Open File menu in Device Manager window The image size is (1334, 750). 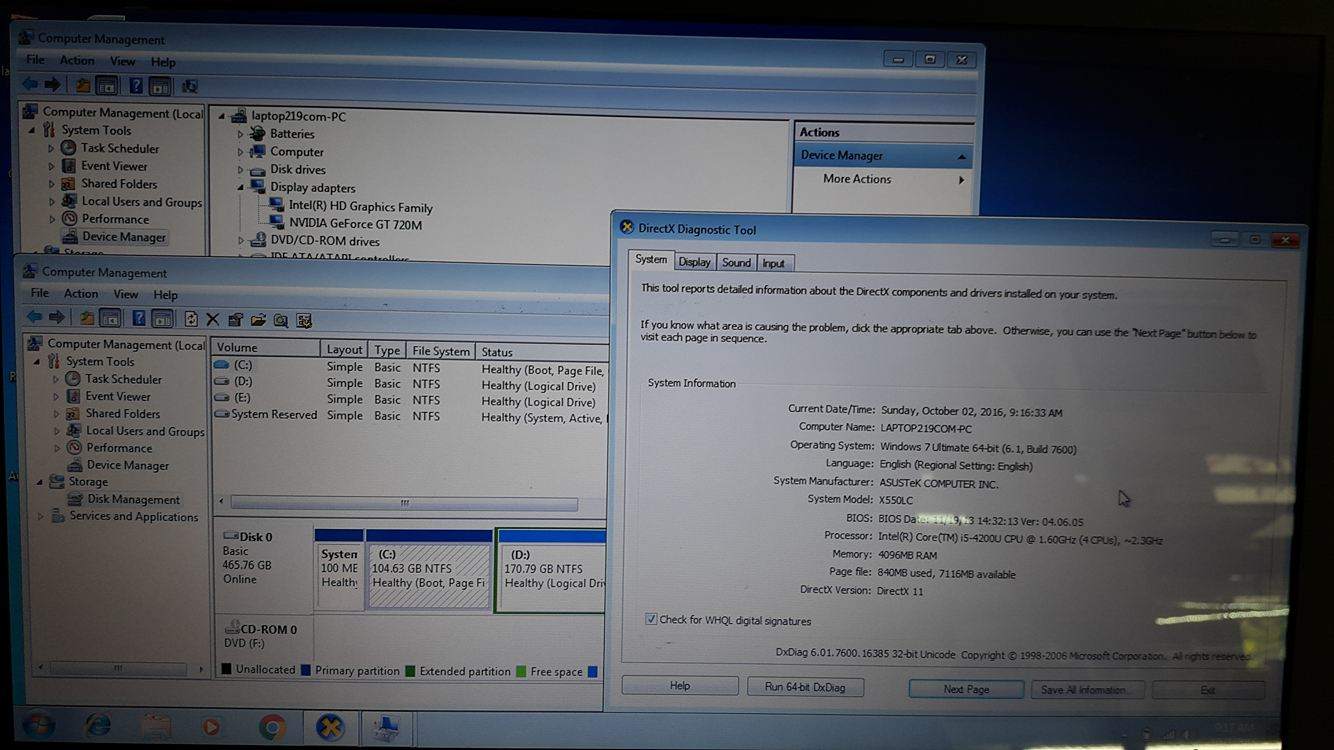point(35,60)
